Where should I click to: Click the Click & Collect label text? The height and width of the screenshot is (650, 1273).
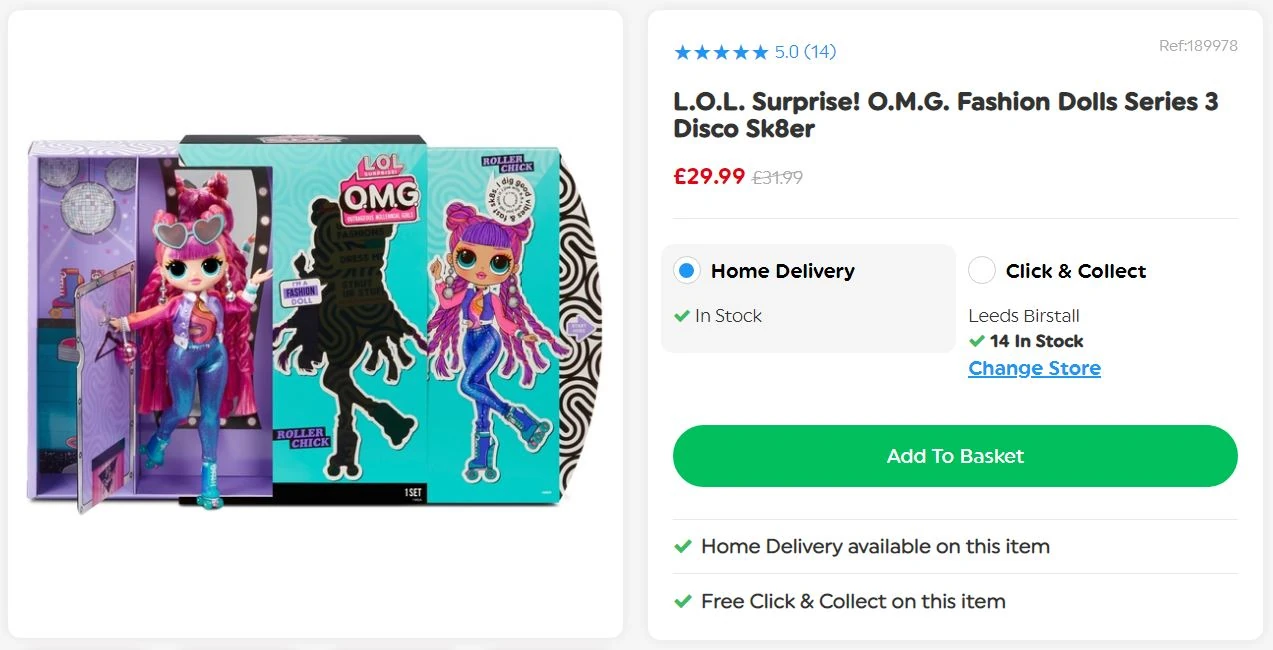(x=1076, y=271)
